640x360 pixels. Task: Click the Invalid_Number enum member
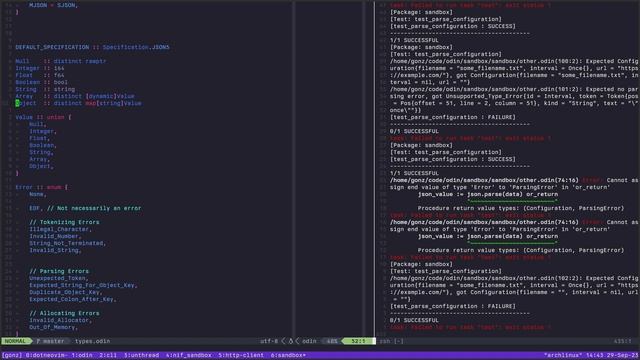click(x=56, y=236)
